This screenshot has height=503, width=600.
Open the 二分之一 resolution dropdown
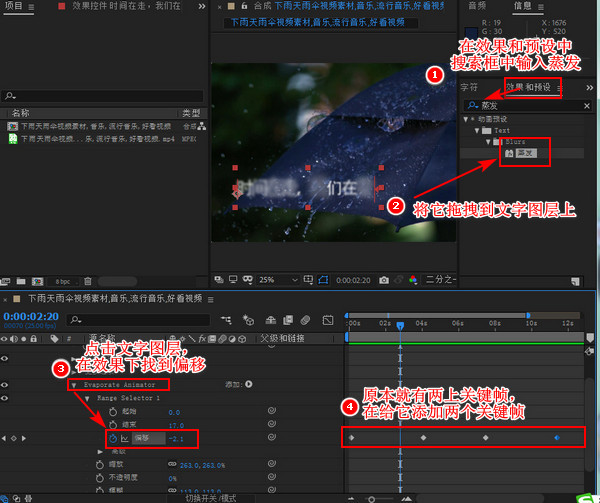441,280
